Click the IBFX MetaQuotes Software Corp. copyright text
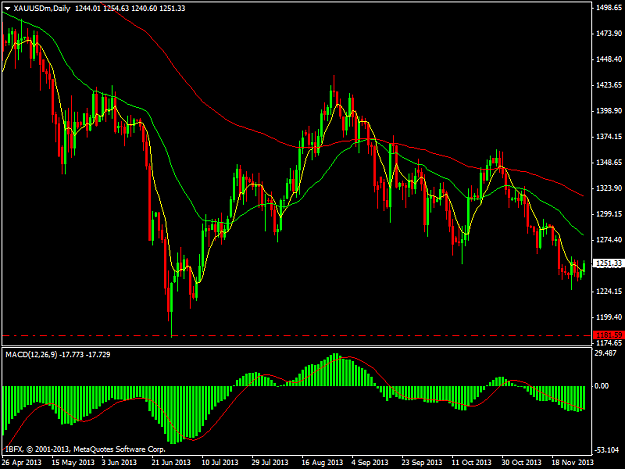 pyautogui.click(x=85, y=449)
